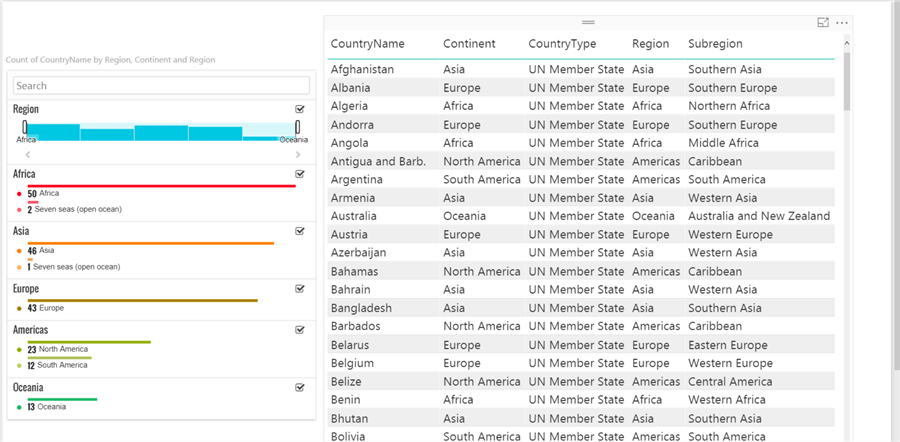Click the Americas section heading
This screenshot has width=900, height=442.
tap(30, 330)
